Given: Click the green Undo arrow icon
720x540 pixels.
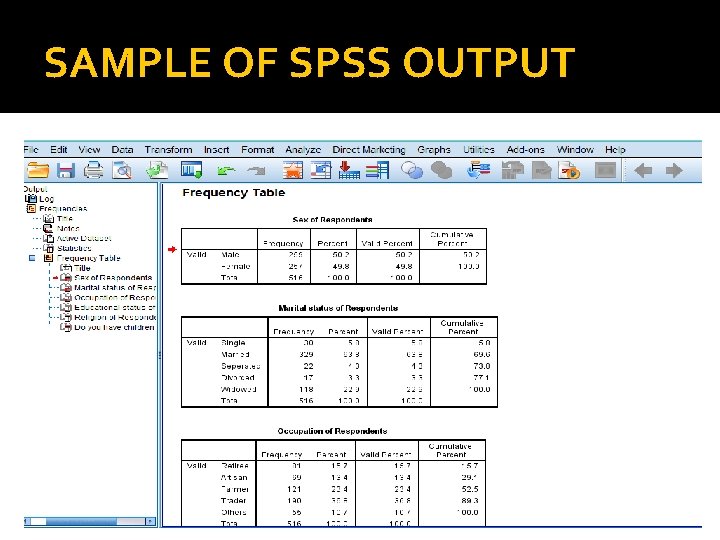Looking at the screenshot, I should click(226, 171).
